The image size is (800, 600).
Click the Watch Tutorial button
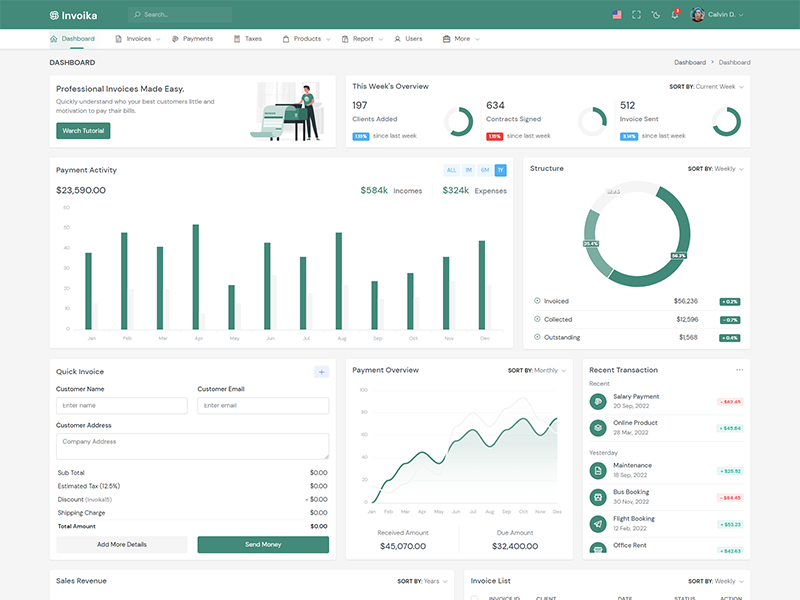pyautogui.click(x=83, y=131)
